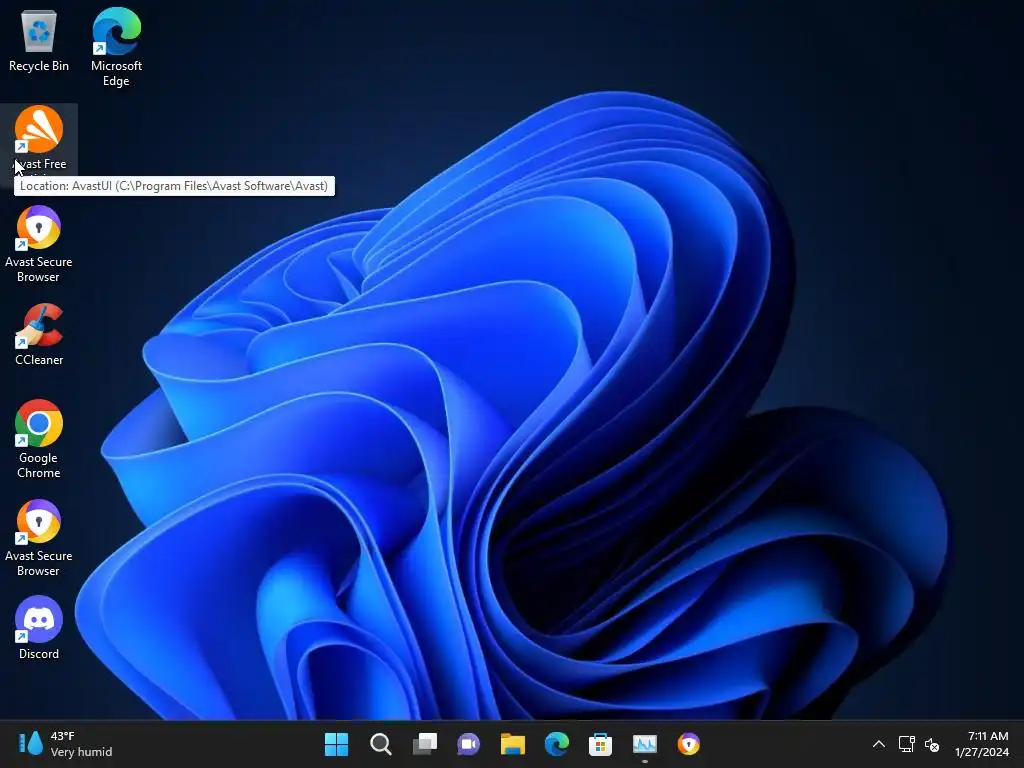Open Task View on the taskbar
Image resolution: width=1024 pixels, height=768 pixels.
click(424, 744)
